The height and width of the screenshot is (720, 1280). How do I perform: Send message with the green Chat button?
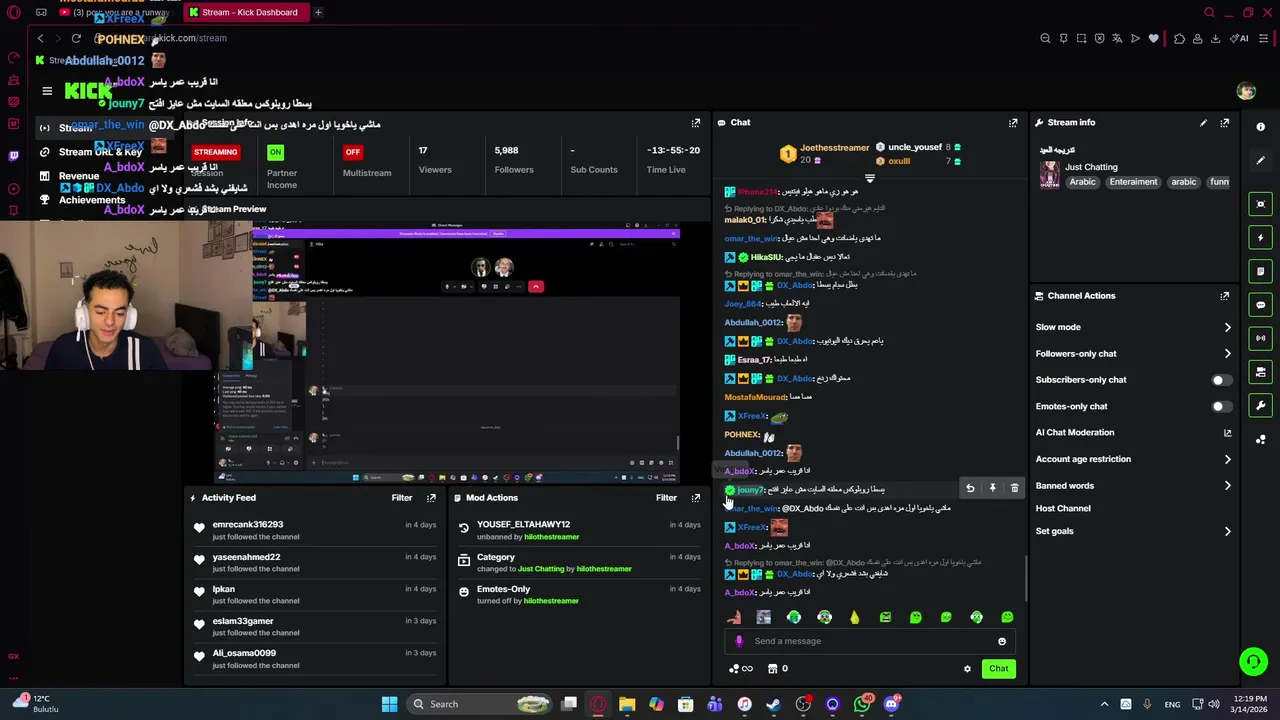999,669
